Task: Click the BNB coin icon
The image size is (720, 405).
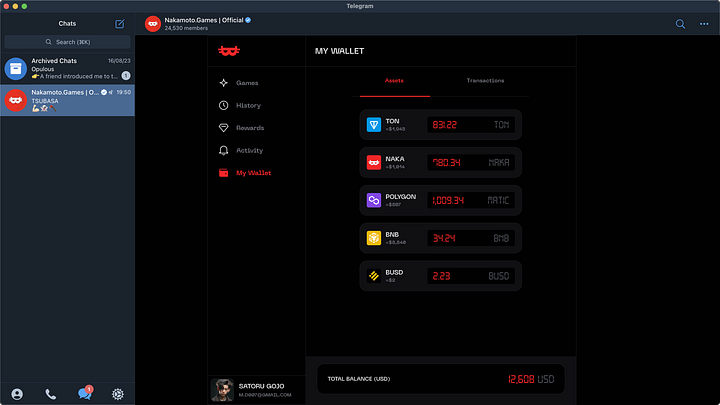Action: [x=374, y=238]
